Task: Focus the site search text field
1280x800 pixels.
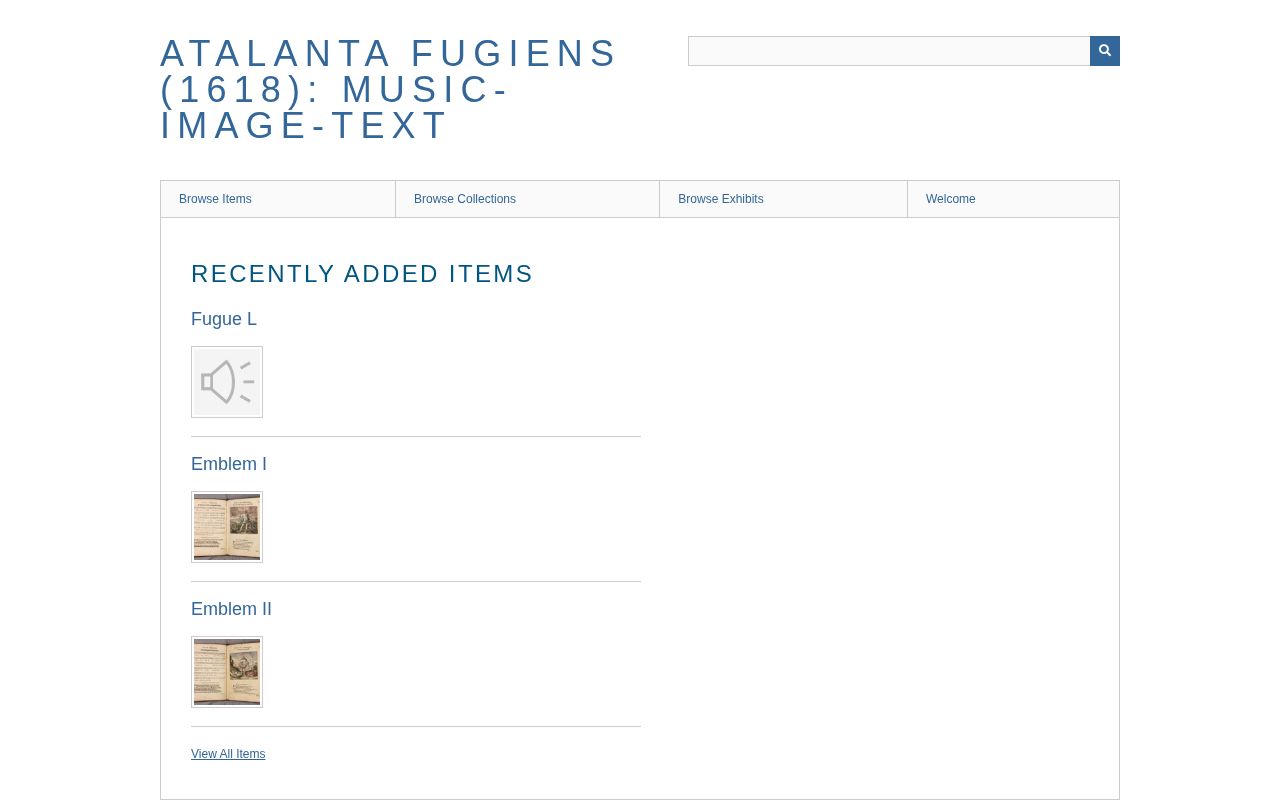Action: click(x=889, y=51)
